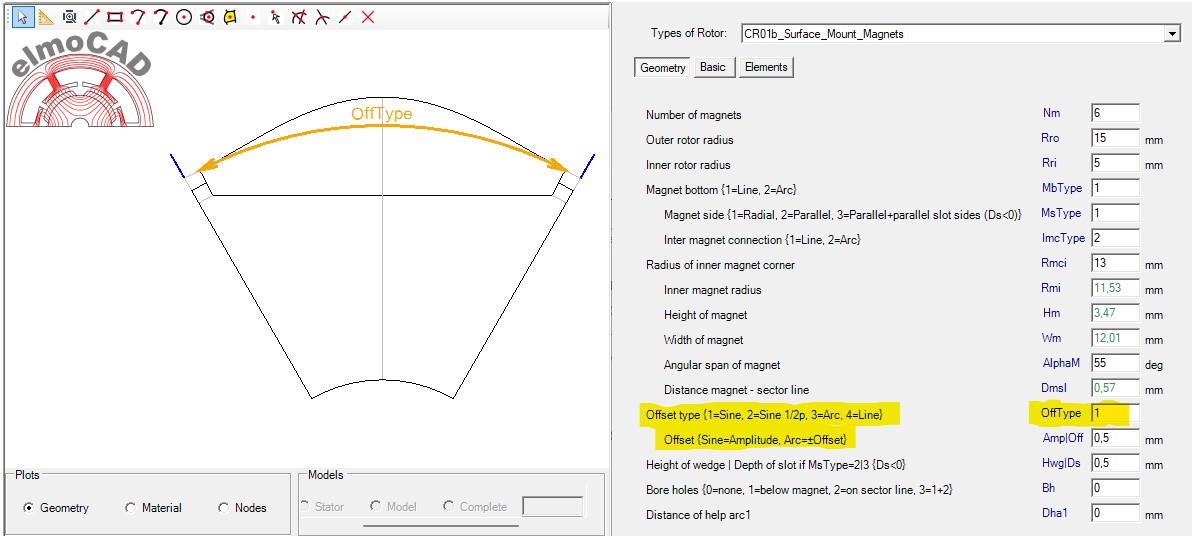The width and height of the screenshot is (1192, 536).
Task: Pick the second arc tool with black endpoint
Action: [160, 16]
